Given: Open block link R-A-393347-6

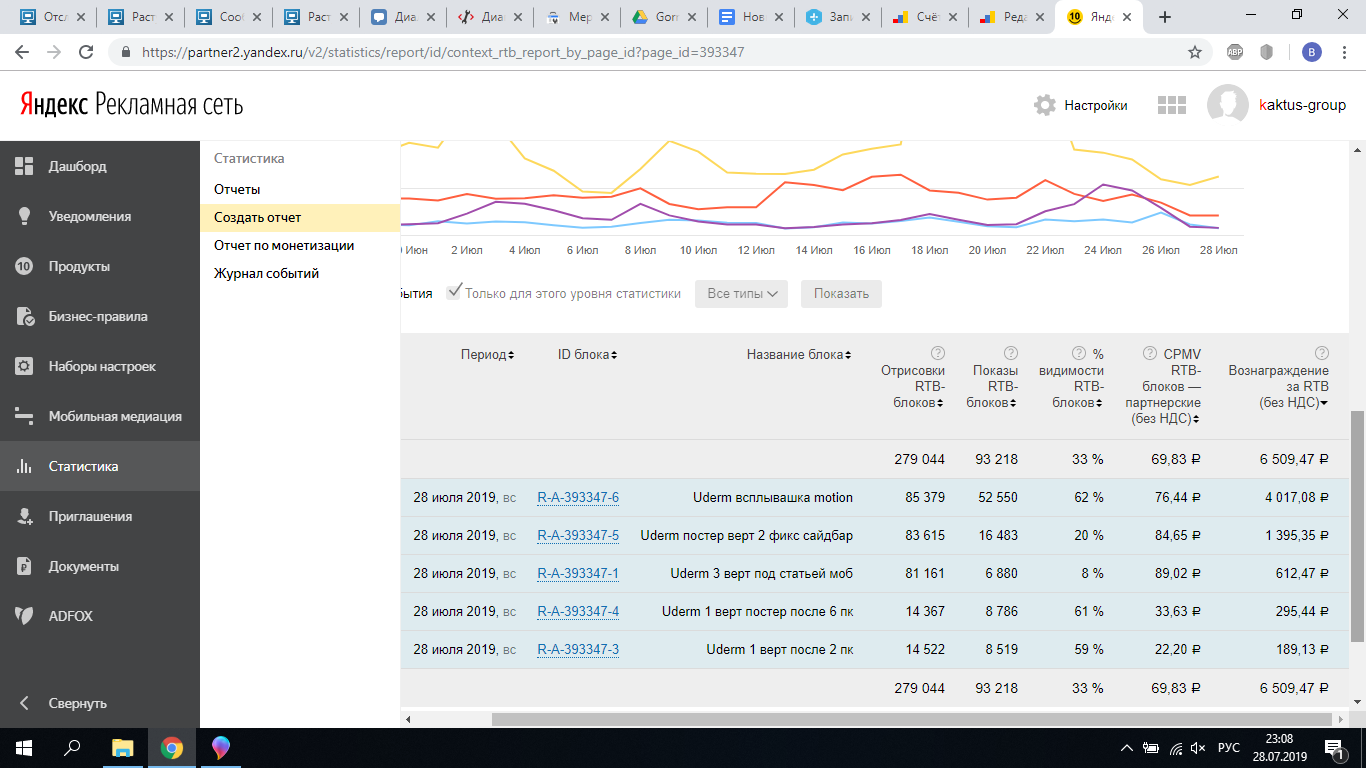Looking at the screenshot, I should tap(578, 498).
